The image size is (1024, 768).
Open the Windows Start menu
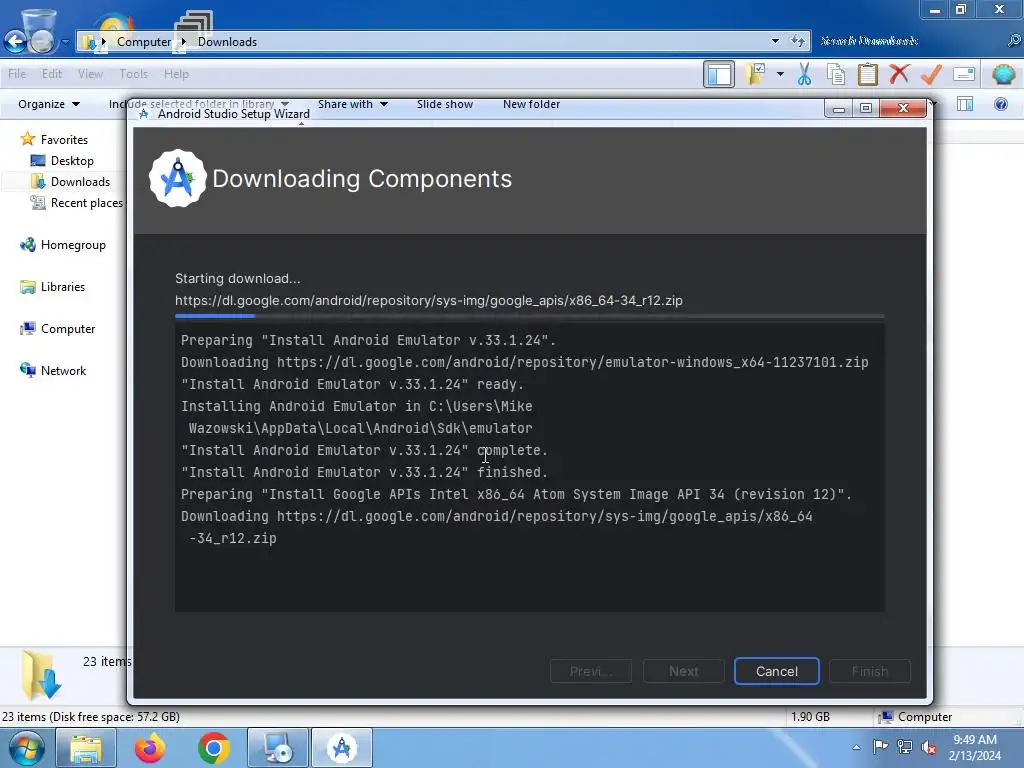26,748
